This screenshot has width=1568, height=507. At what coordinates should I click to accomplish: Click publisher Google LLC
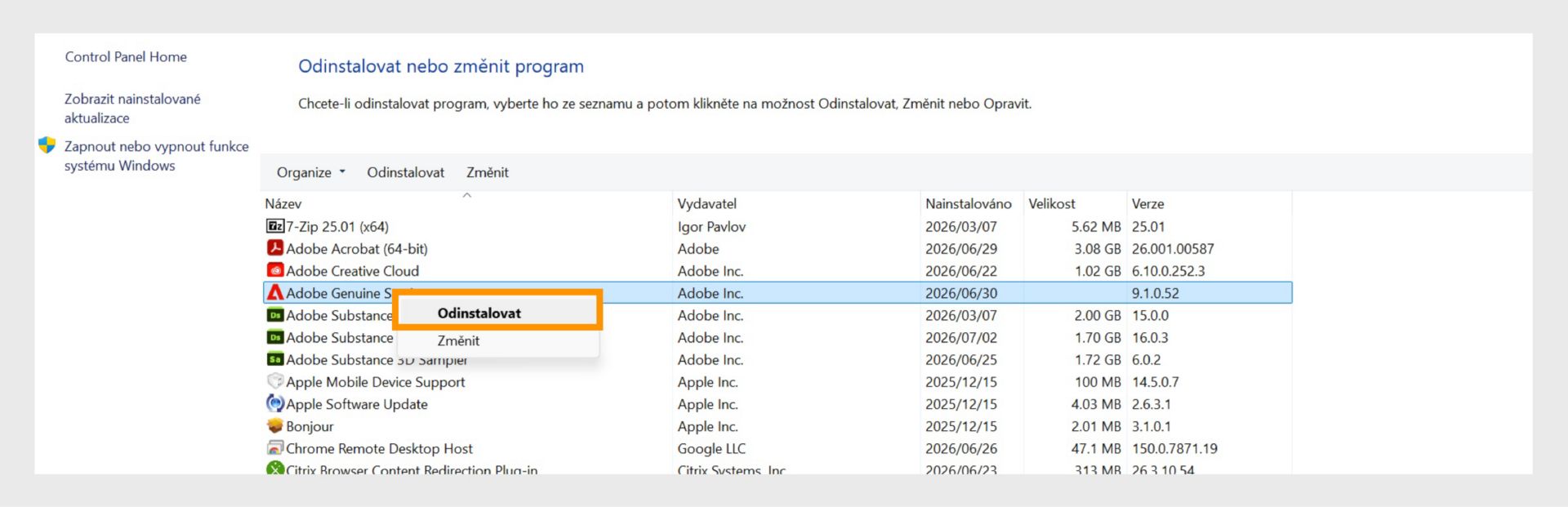click(x=711, y=448)
